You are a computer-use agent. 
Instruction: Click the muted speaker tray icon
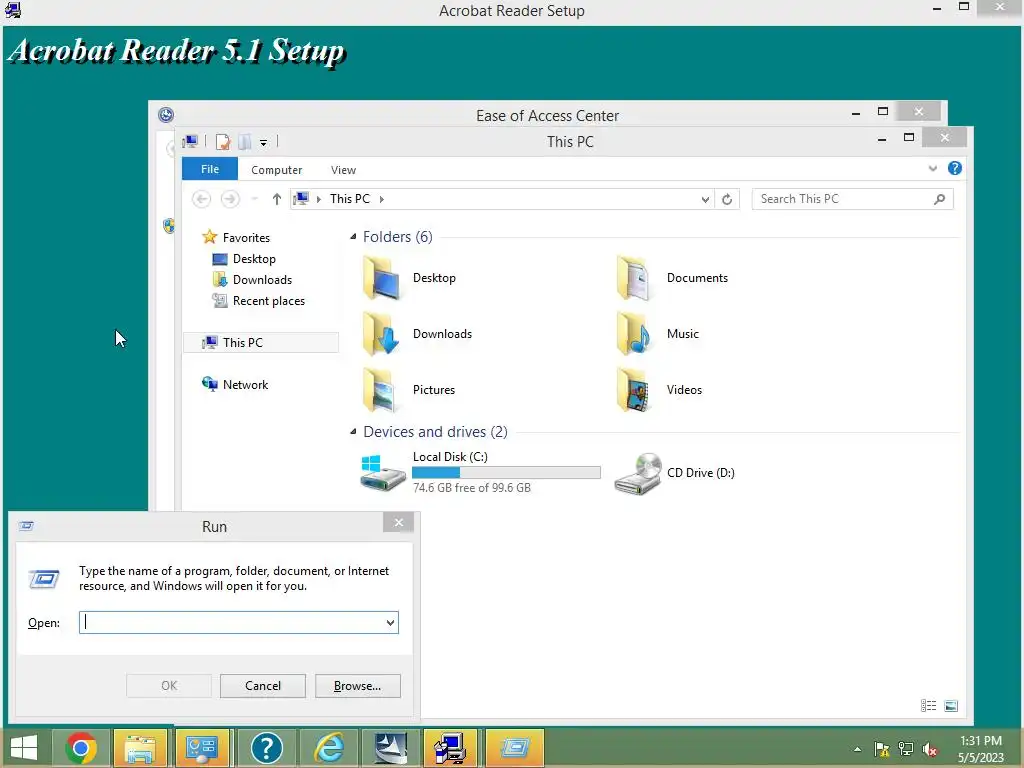[x=930, y=749]
